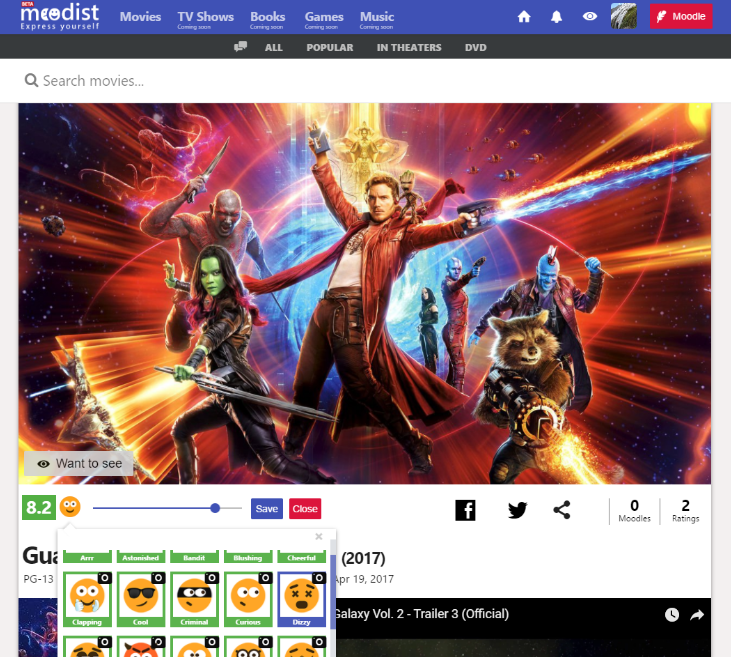731x657 pixels.
Task: Click the emoji picker scrollbar
Action: tap(333, 592)
